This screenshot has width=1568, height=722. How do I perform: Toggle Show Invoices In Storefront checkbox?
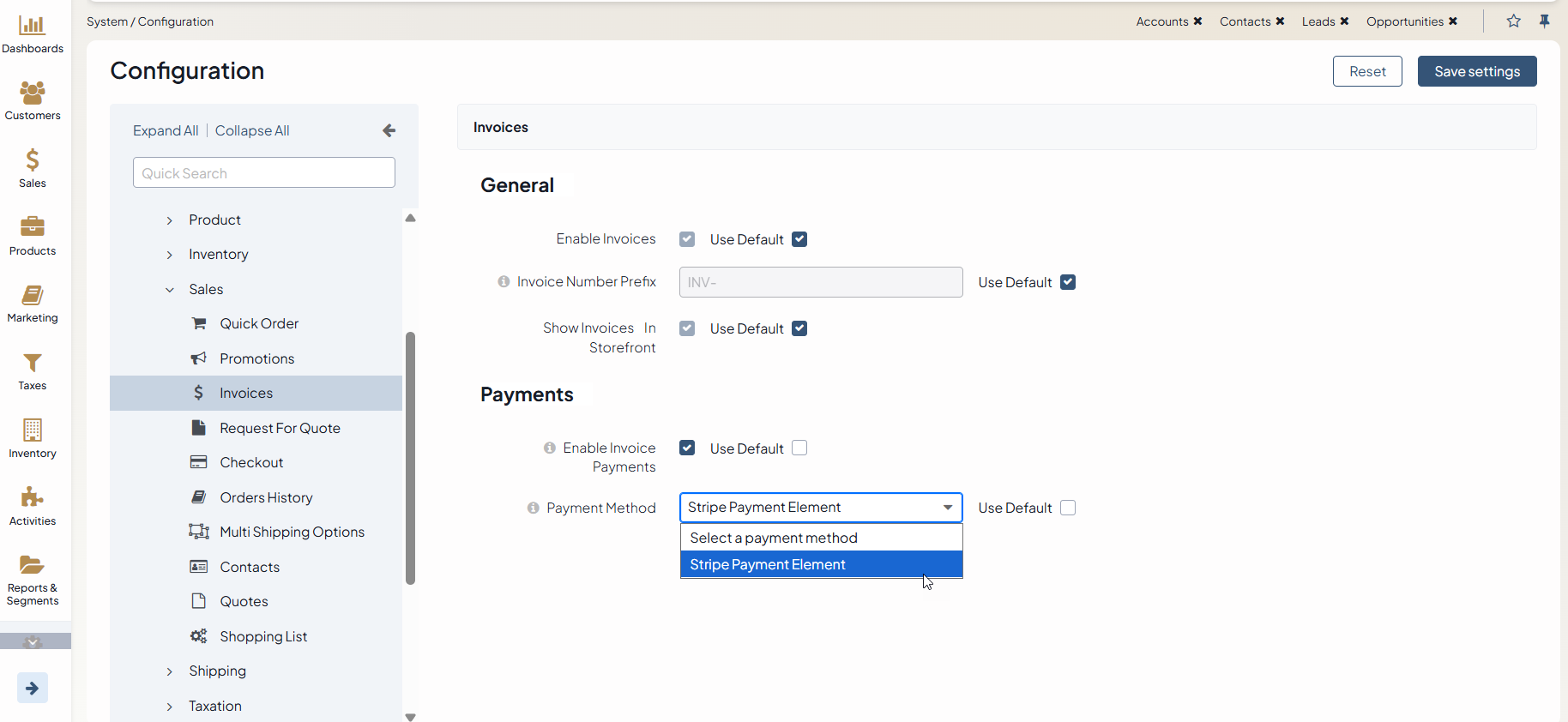point(687,328)
